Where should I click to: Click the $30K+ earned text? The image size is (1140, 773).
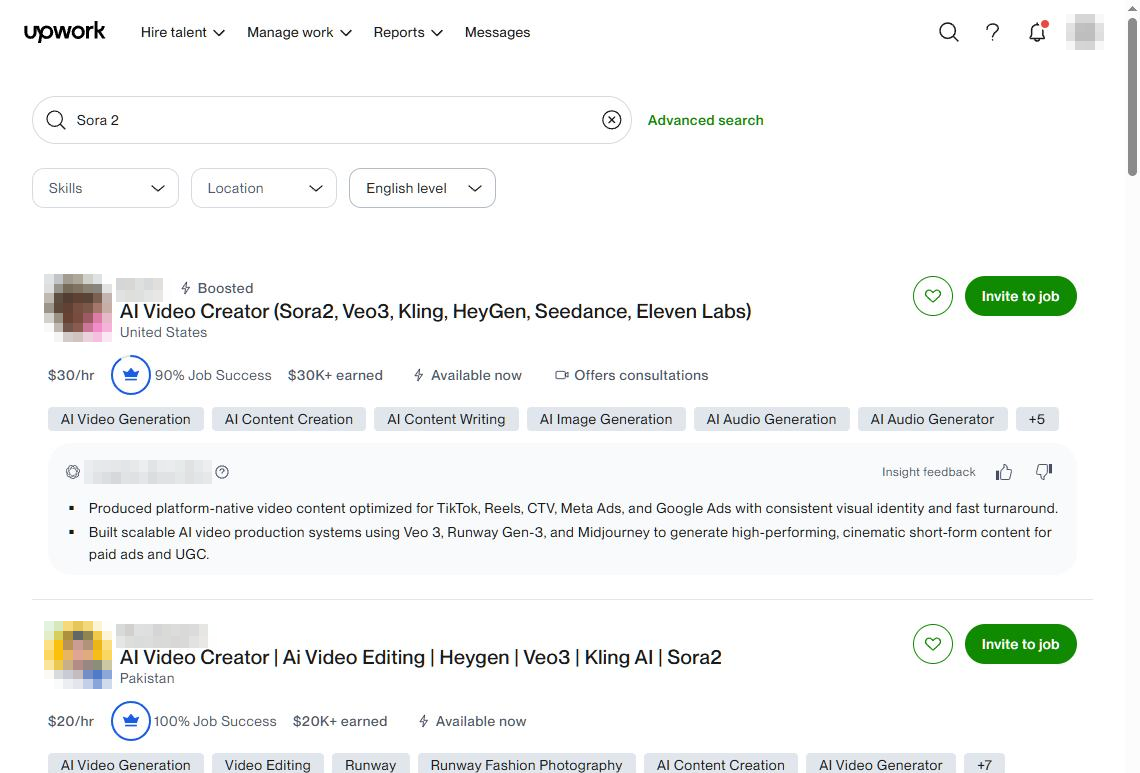point(335,375)
